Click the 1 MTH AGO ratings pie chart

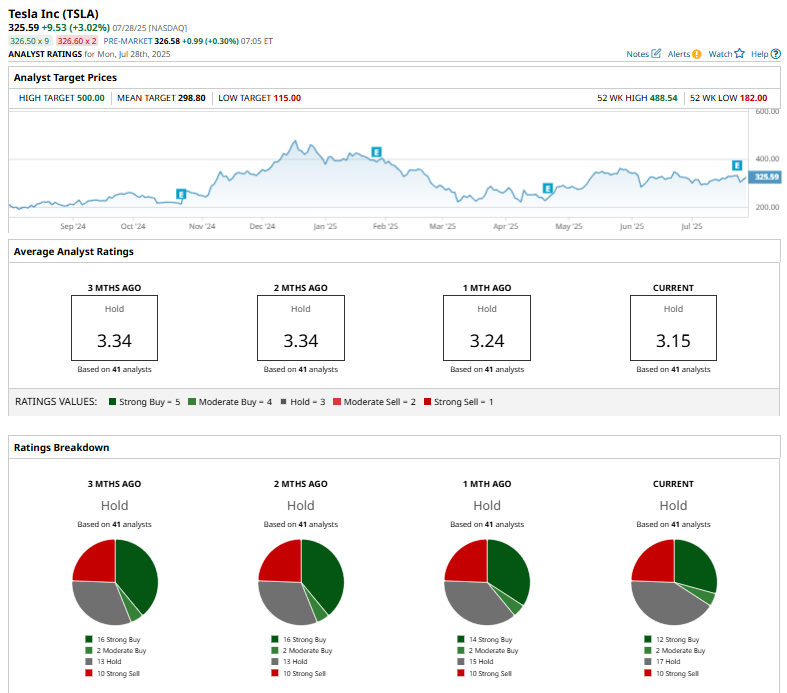point(487,582)
